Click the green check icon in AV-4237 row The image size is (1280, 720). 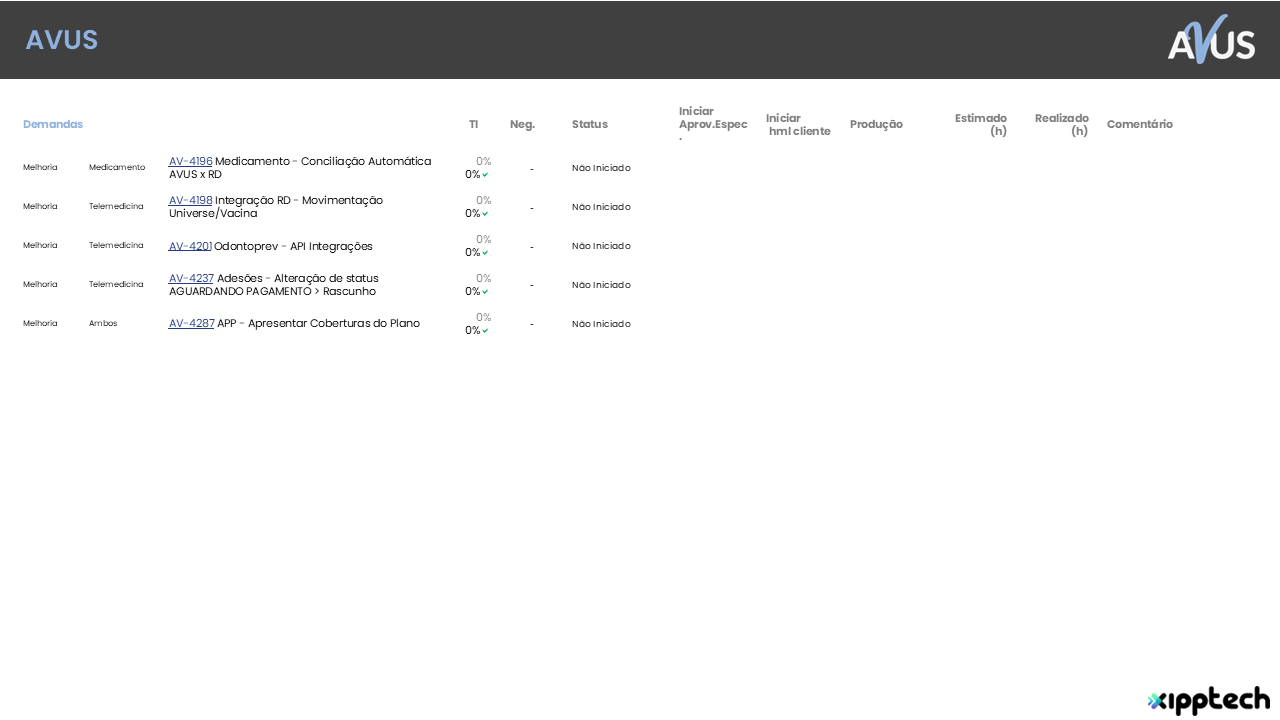486,292
